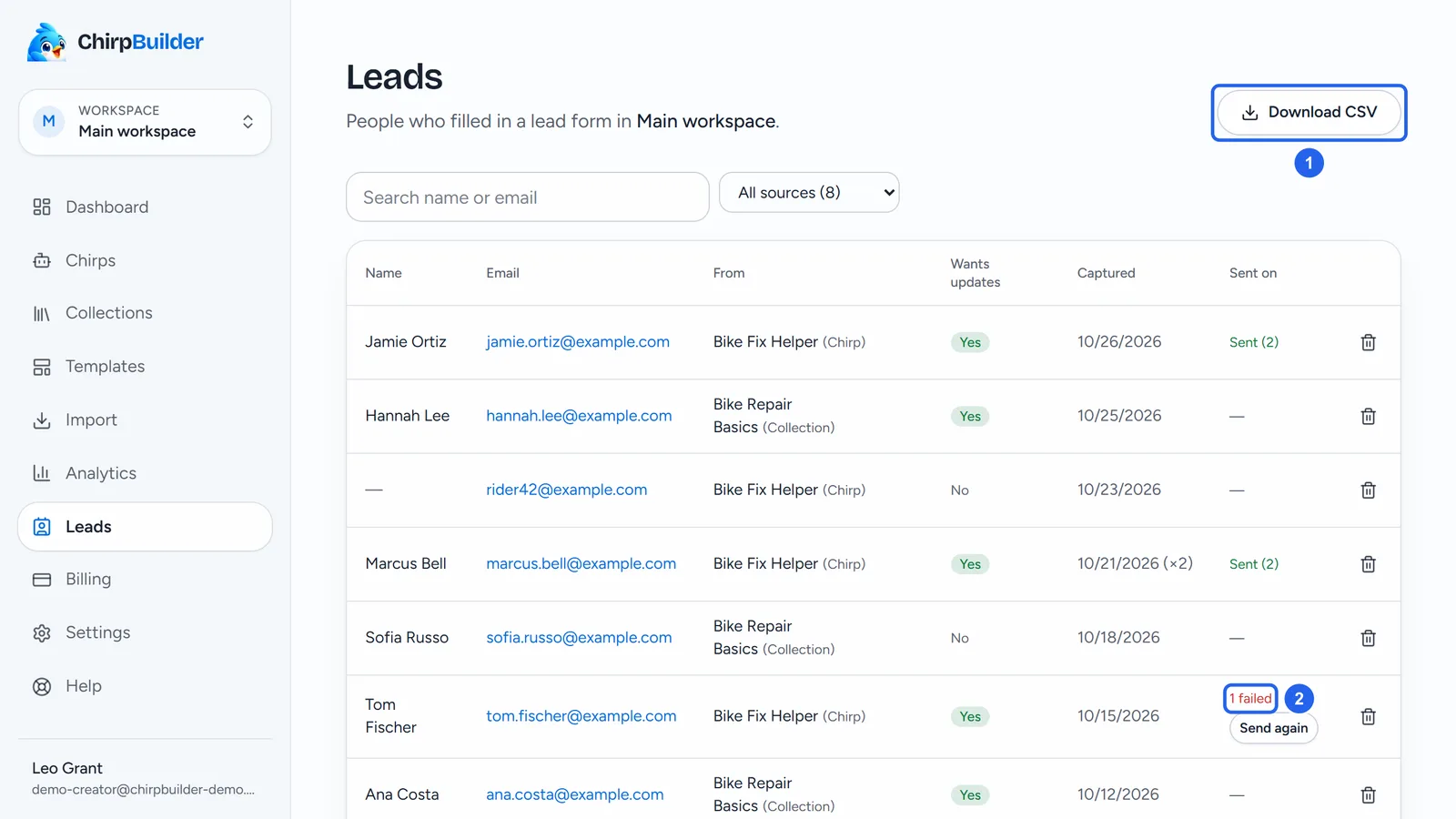
Task: View Analytics in the sidebar
Action: 145,473
